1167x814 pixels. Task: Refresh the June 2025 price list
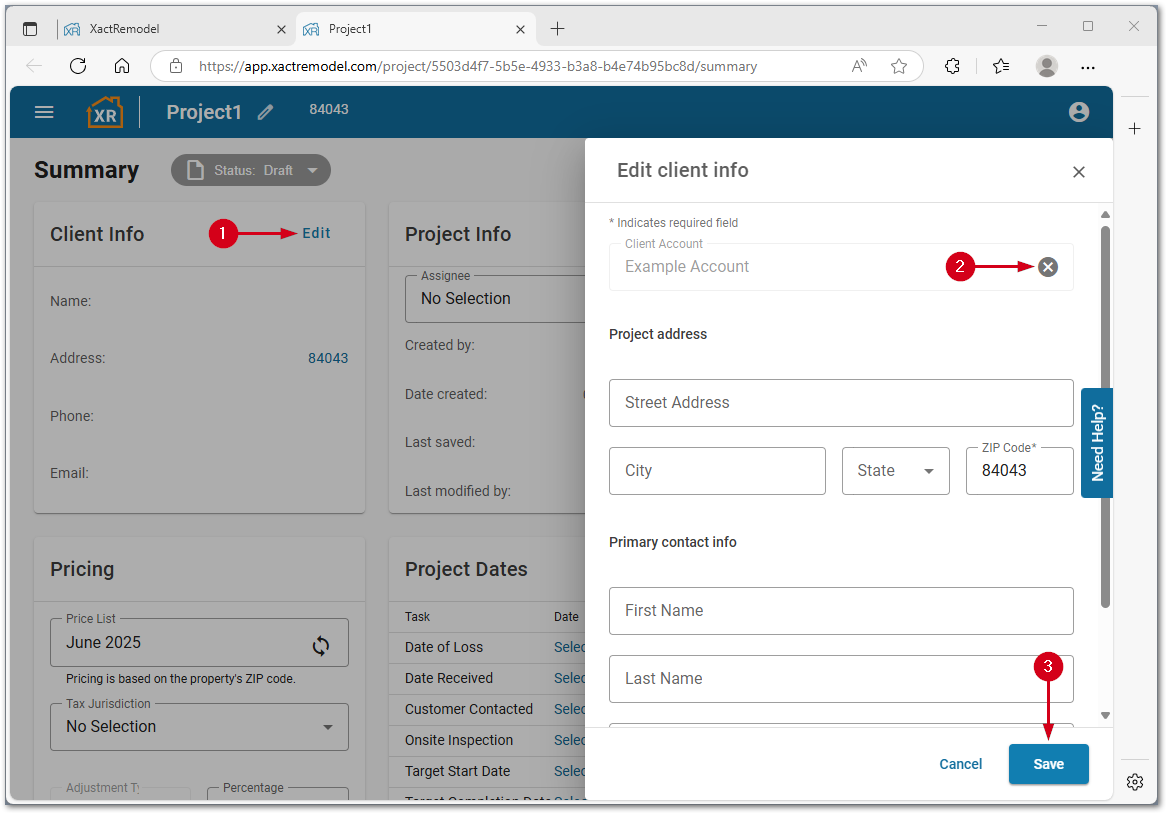tap(321, 645)
